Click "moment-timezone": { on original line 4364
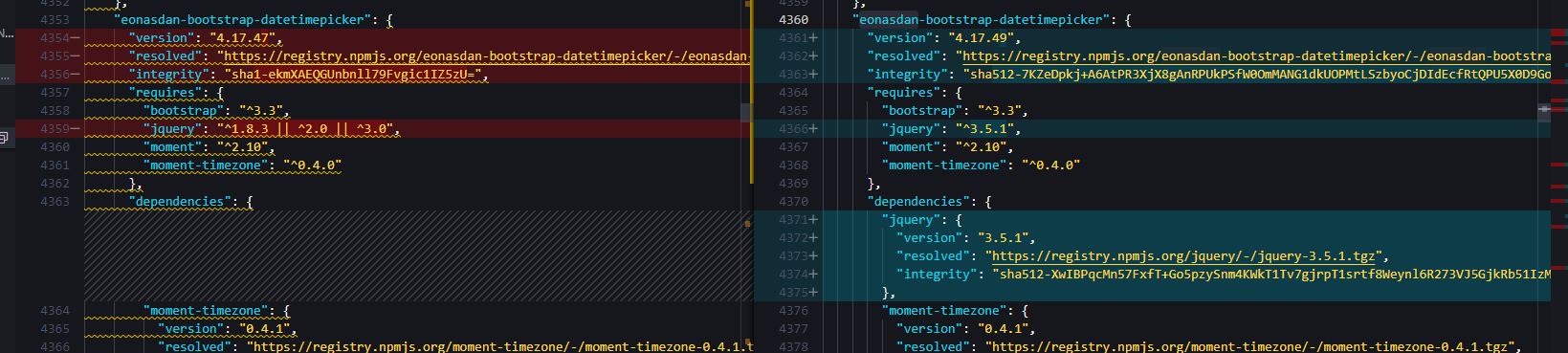The height and width of the screenshot is (353, 1568). click(217, 310)
